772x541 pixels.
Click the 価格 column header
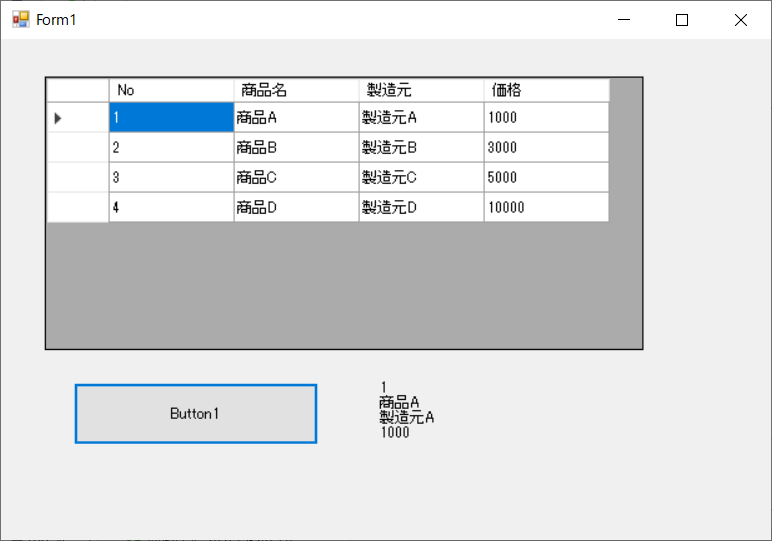(x=547, y=90)
